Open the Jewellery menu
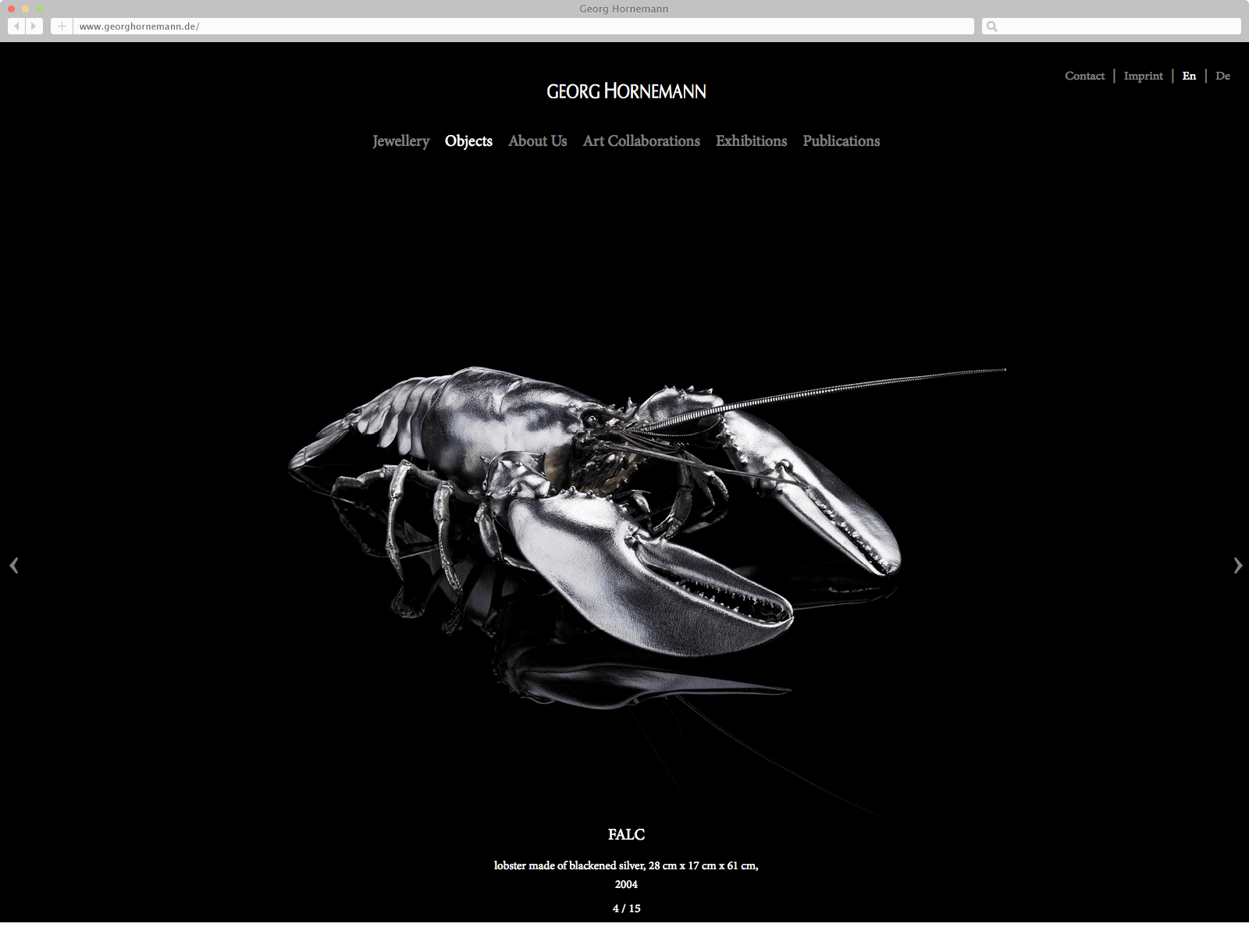1249x952 pixels. (401, 141)
